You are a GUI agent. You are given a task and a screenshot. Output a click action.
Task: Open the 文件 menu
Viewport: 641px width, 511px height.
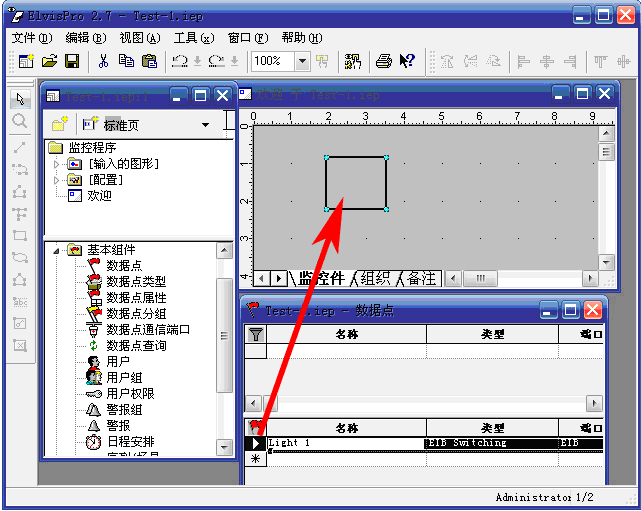pyautogui.click(x=31, y=38)
